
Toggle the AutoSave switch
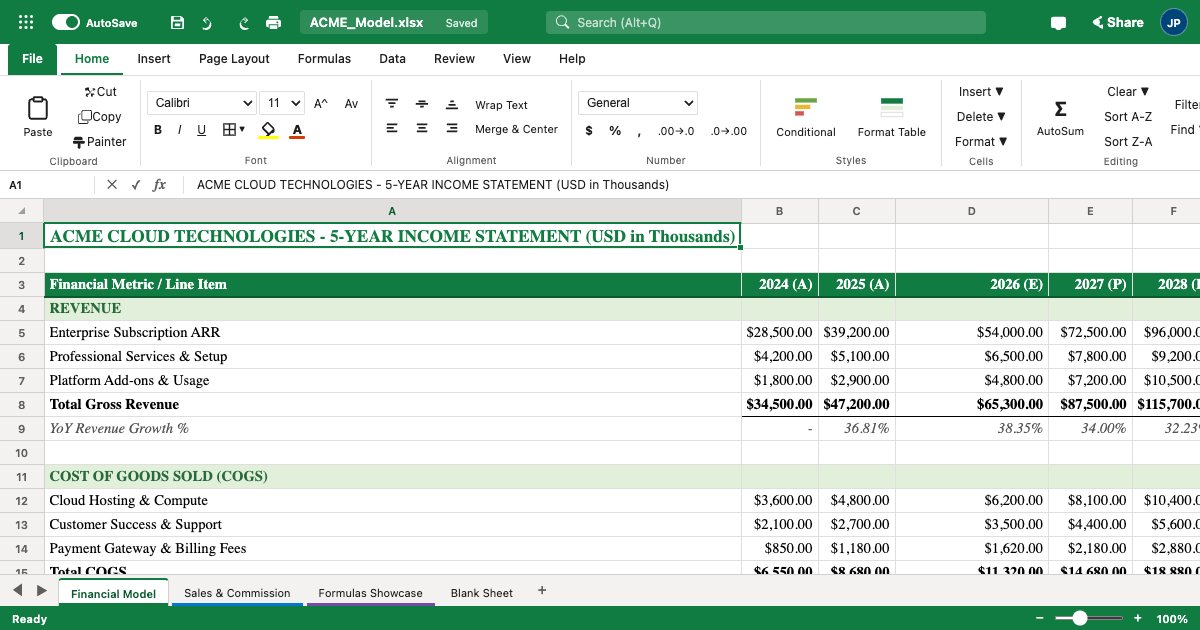point(66,22)
